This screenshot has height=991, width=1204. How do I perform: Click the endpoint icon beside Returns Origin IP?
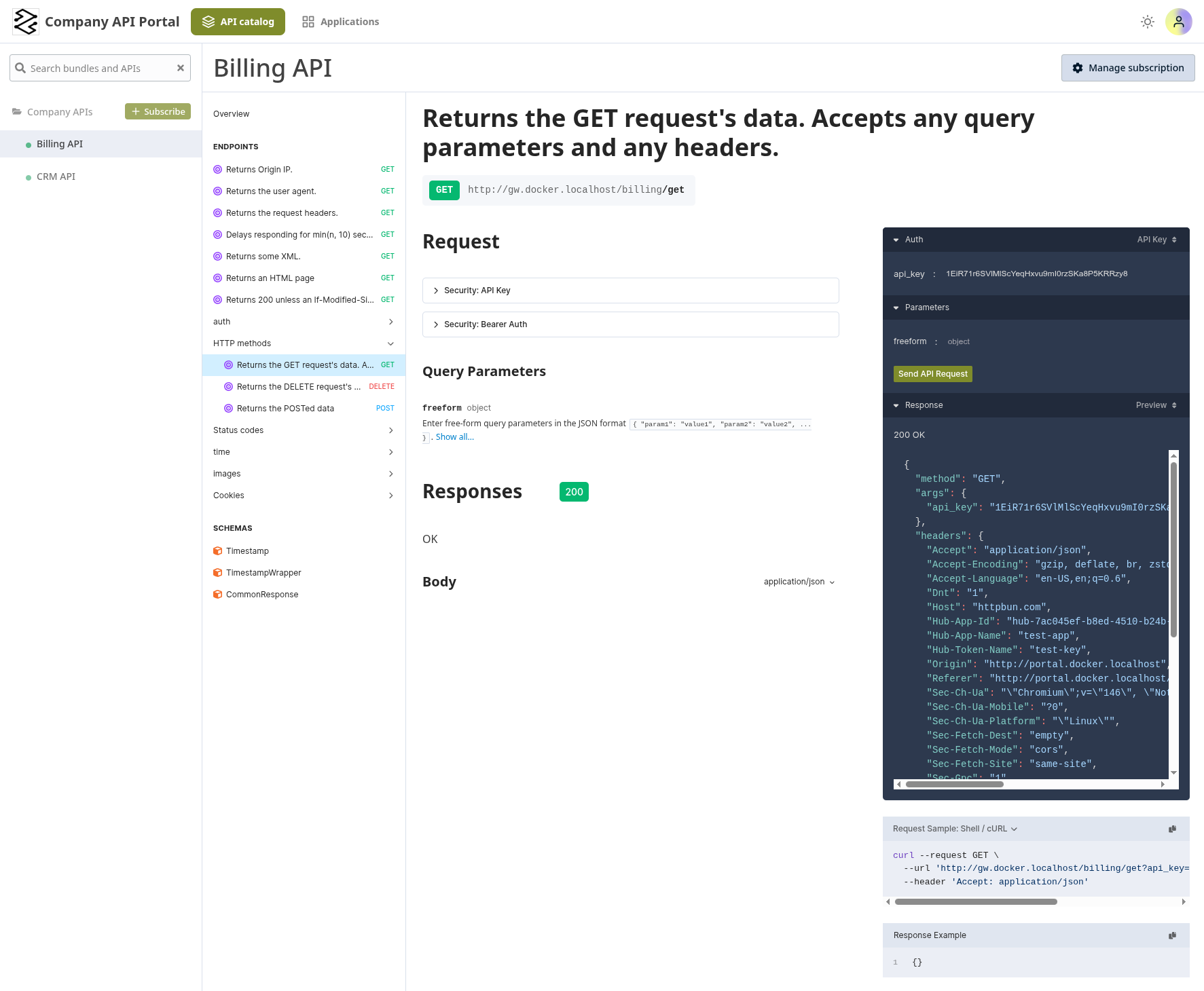tap(217, 169)
